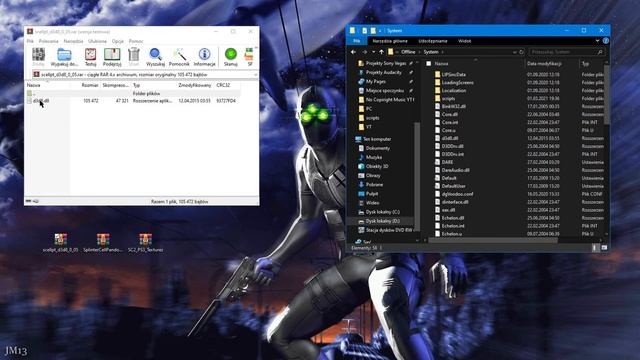
Task: Open WinRAR Opcje menu
Action: pos(118,41)
